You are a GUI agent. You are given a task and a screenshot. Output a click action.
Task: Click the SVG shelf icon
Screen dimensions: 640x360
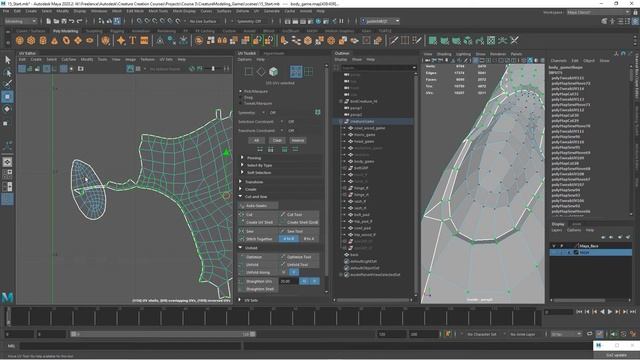pos(144,40)
